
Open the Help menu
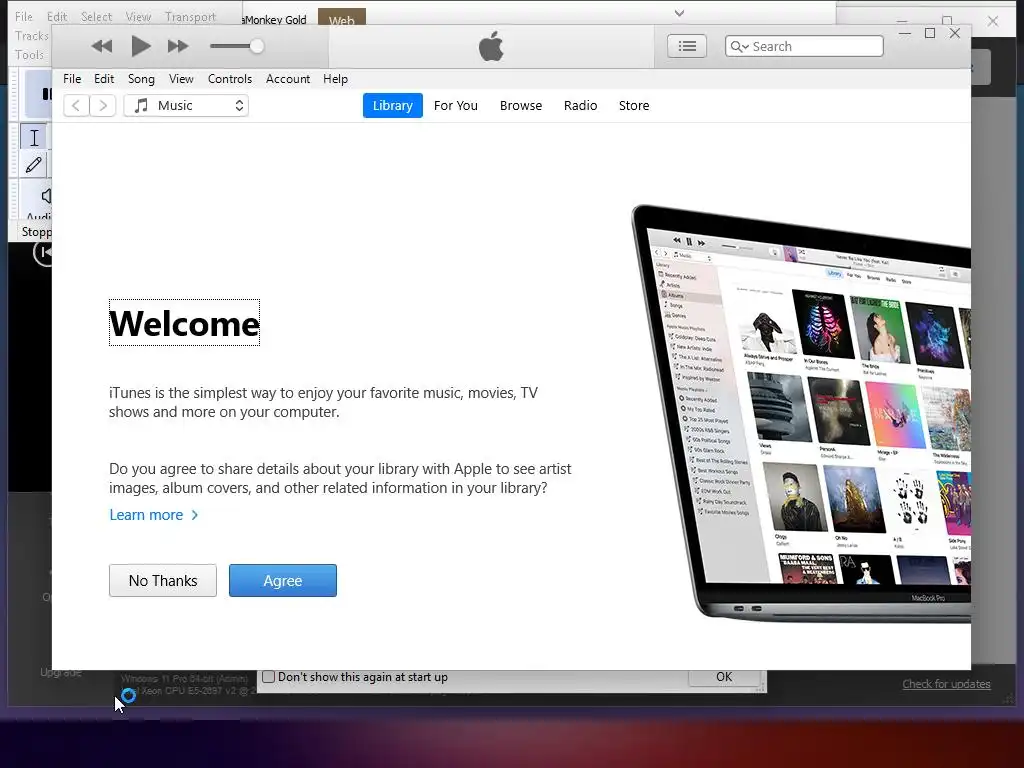point(336,79)
